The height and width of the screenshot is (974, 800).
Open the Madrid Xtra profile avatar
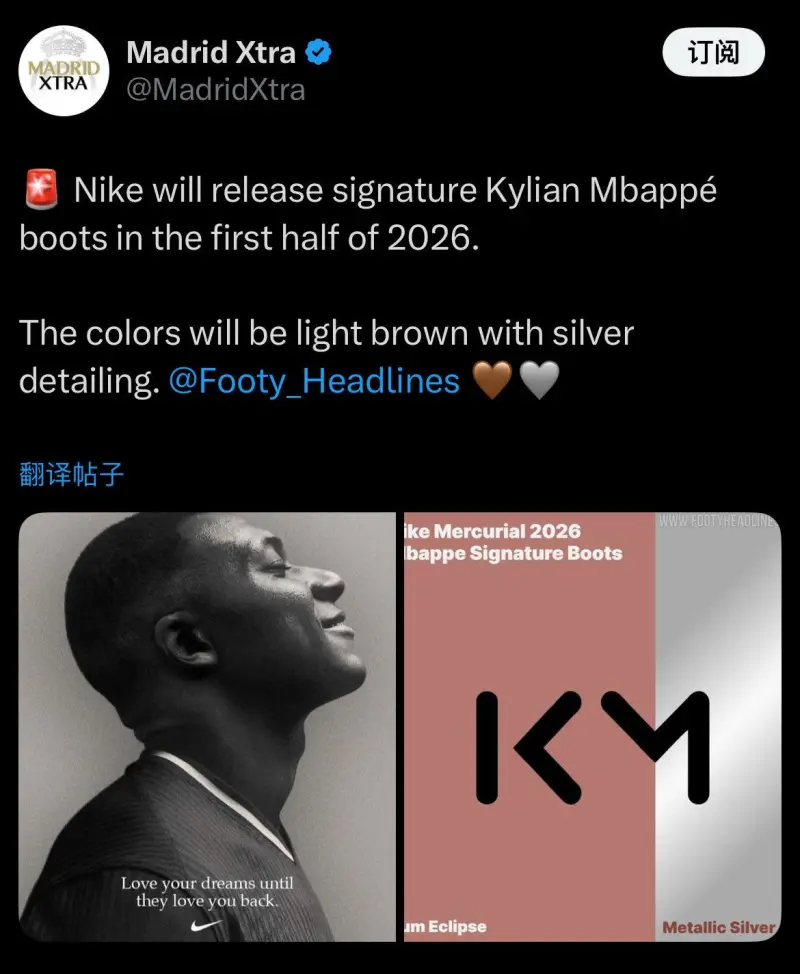(x=64, y=71)
